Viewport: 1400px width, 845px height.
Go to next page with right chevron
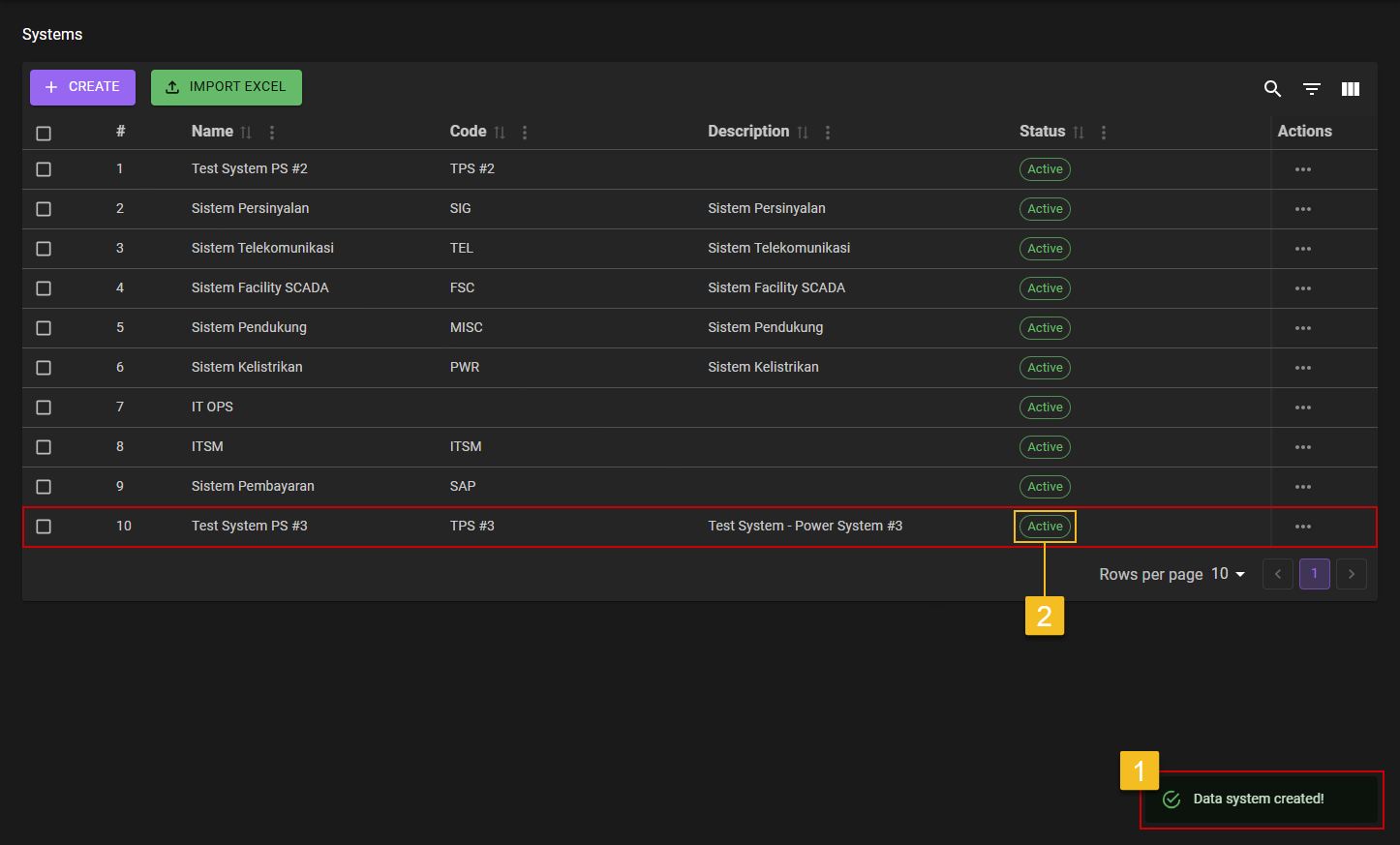1351,574
